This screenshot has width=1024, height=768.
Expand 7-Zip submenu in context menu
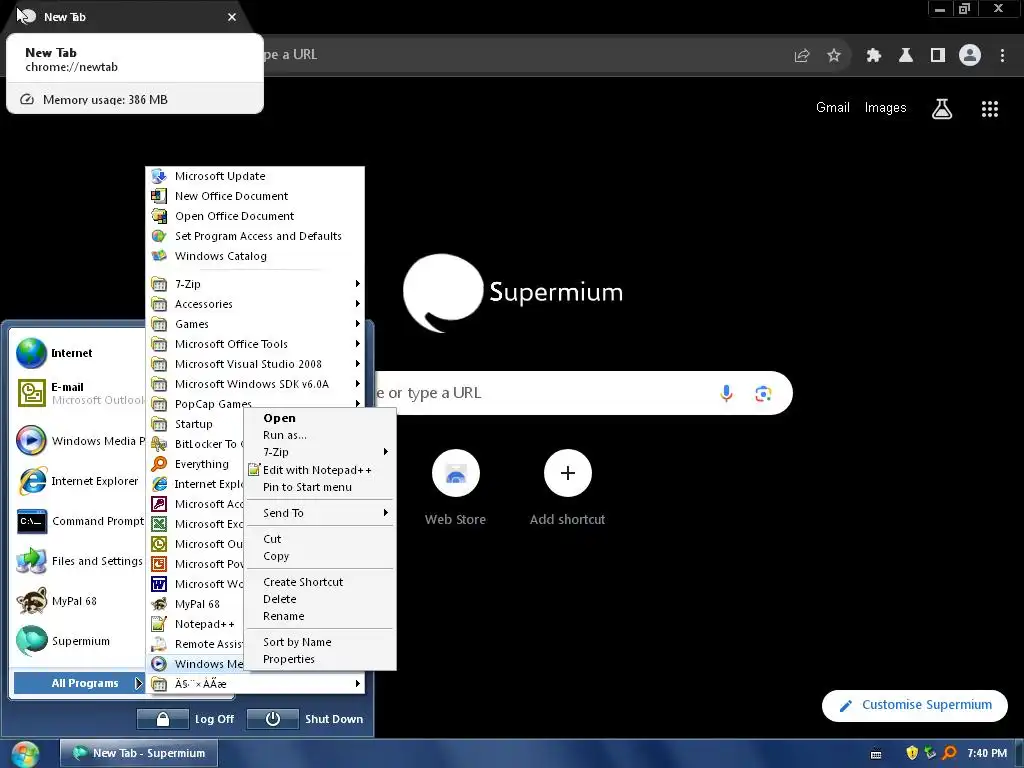click(320, 452)
